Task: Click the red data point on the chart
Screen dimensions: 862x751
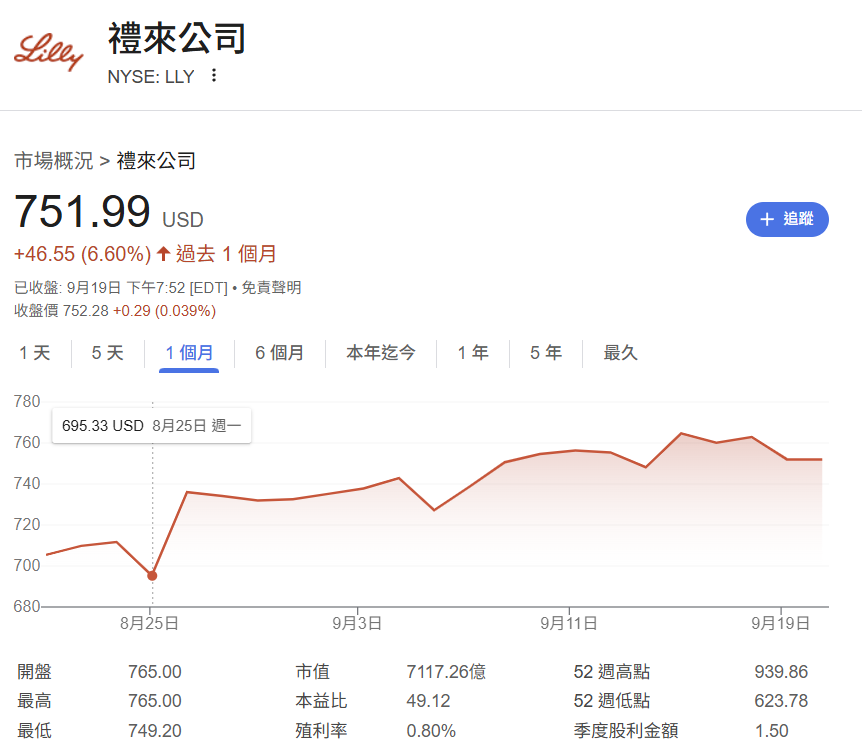Action: point(152,576)
